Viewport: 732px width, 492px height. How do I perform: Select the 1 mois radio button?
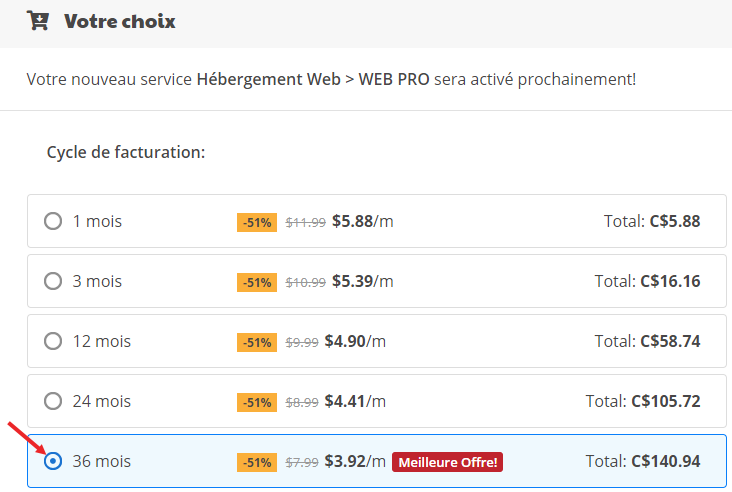53,222
